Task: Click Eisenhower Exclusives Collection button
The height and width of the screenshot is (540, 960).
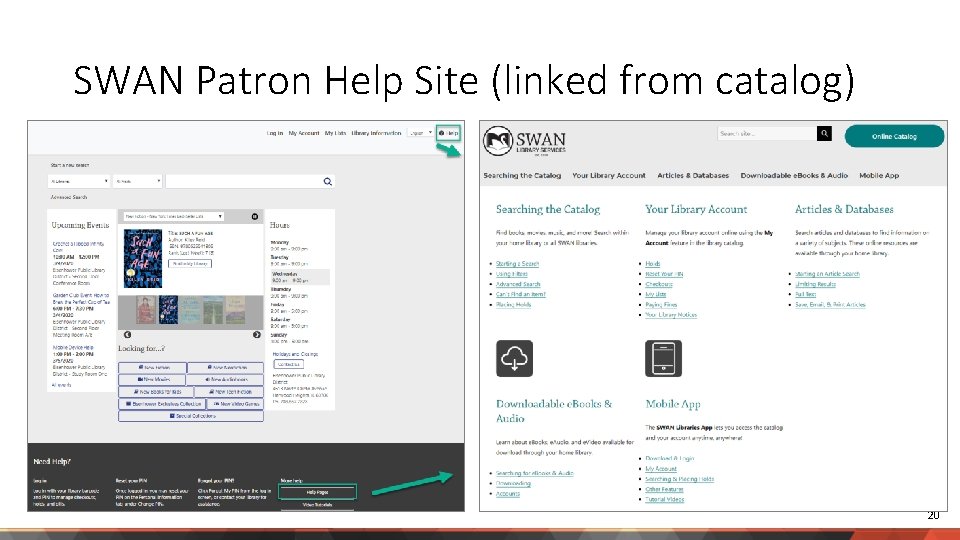Action: (162, 404)
